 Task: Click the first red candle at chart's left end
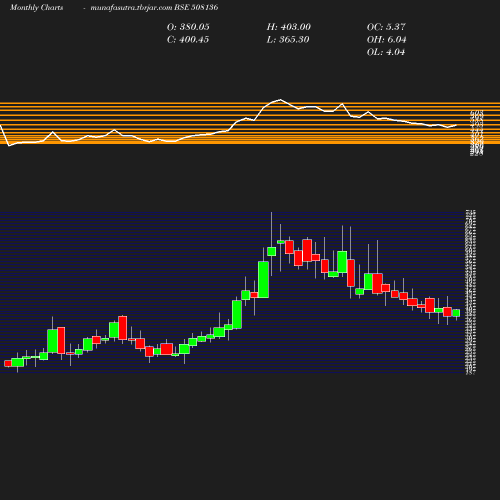point(8,363)
